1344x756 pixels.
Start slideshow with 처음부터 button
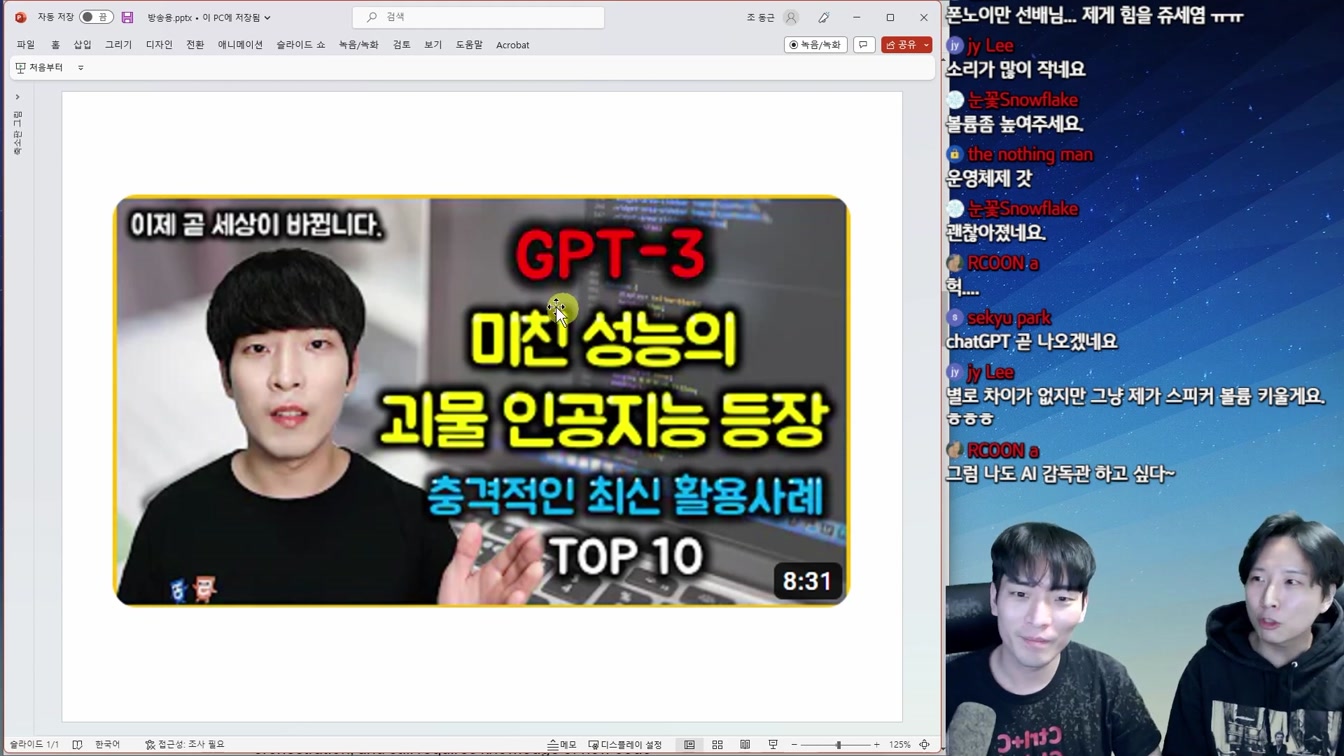click(x=39, y=68)
